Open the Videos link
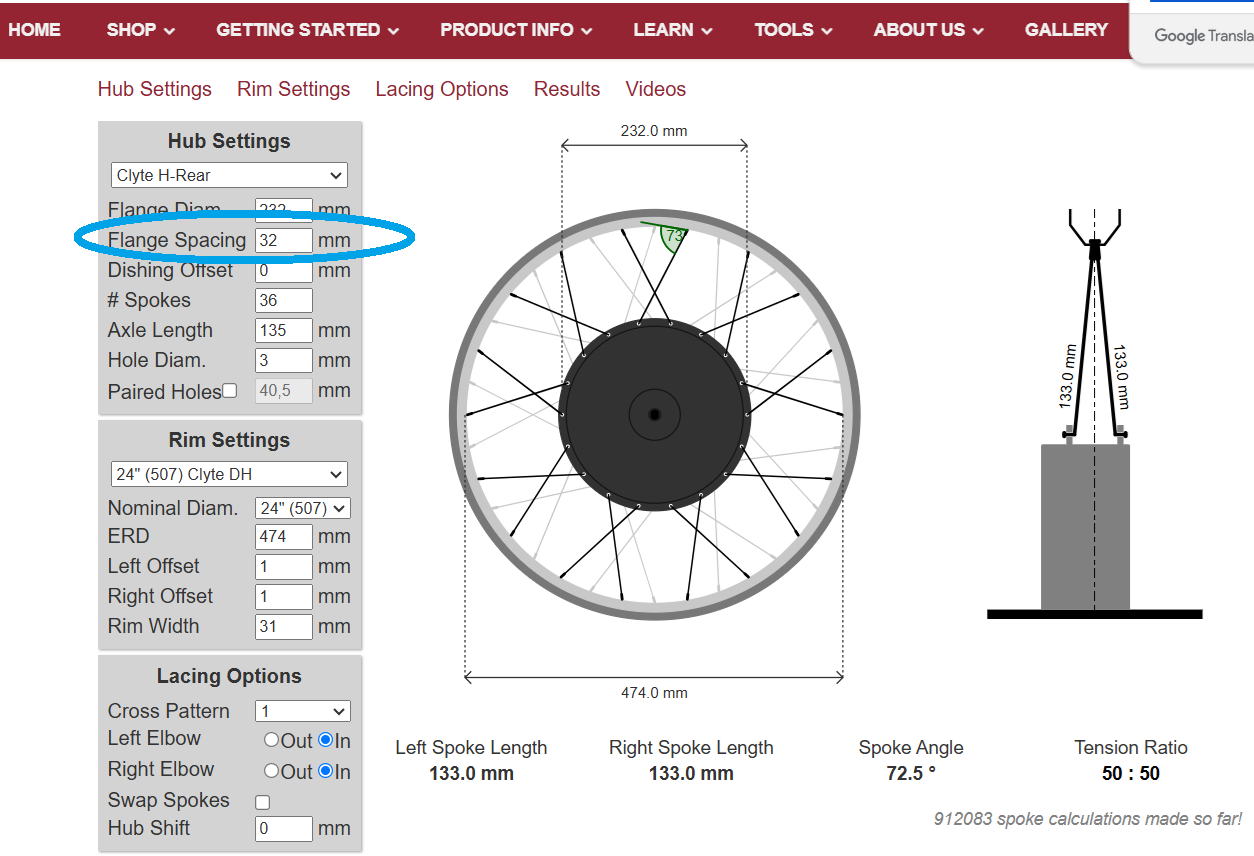Viewport: 1254px width, 856px height. [x=656, y=89]
